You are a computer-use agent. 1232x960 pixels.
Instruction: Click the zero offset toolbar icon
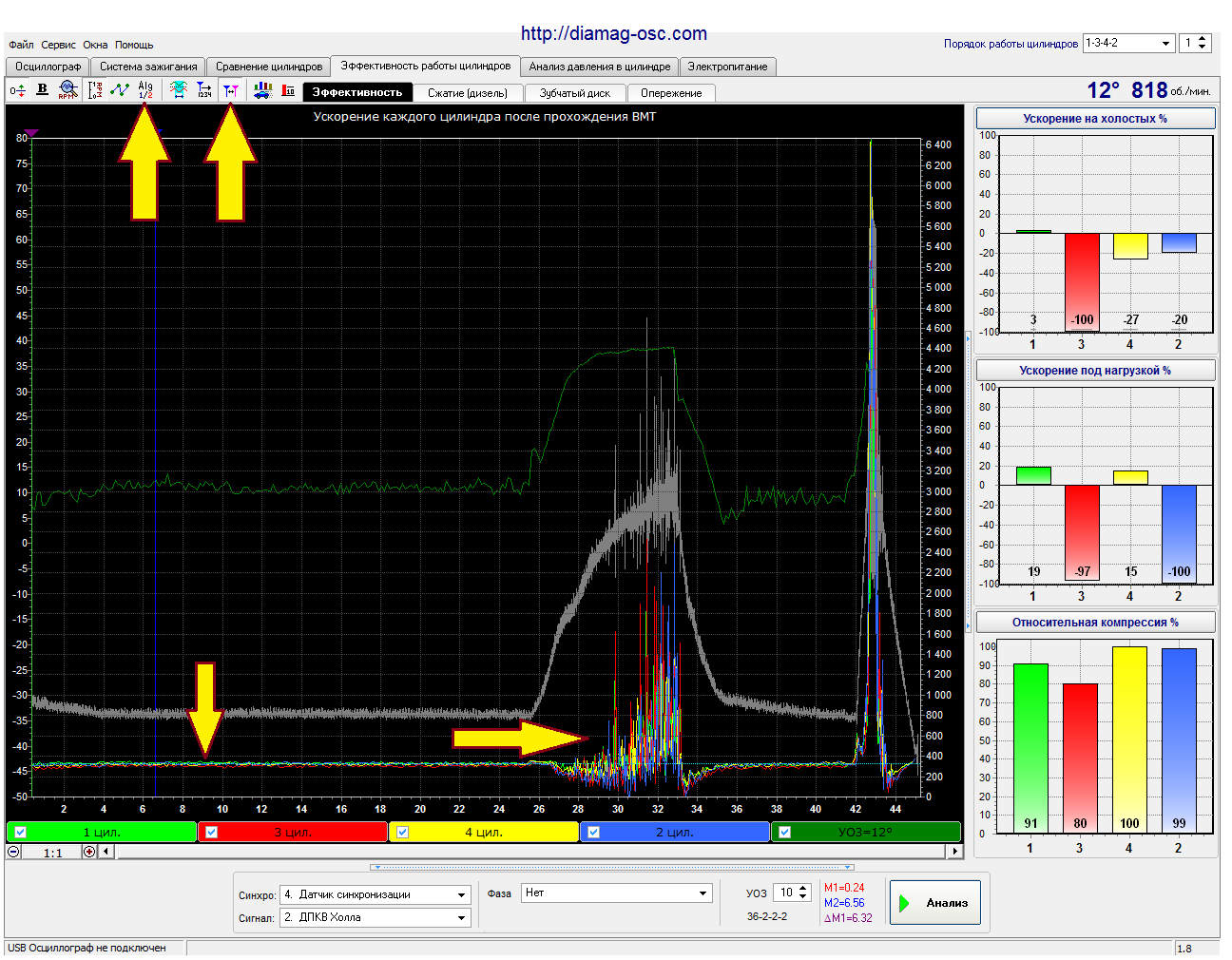17,90
